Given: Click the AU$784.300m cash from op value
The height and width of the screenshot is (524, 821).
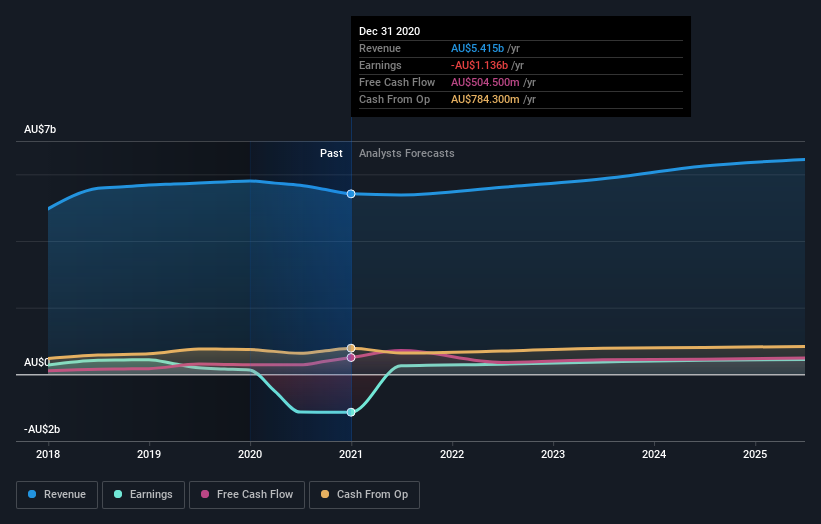Looking at the screenshot, I should 485,99.
